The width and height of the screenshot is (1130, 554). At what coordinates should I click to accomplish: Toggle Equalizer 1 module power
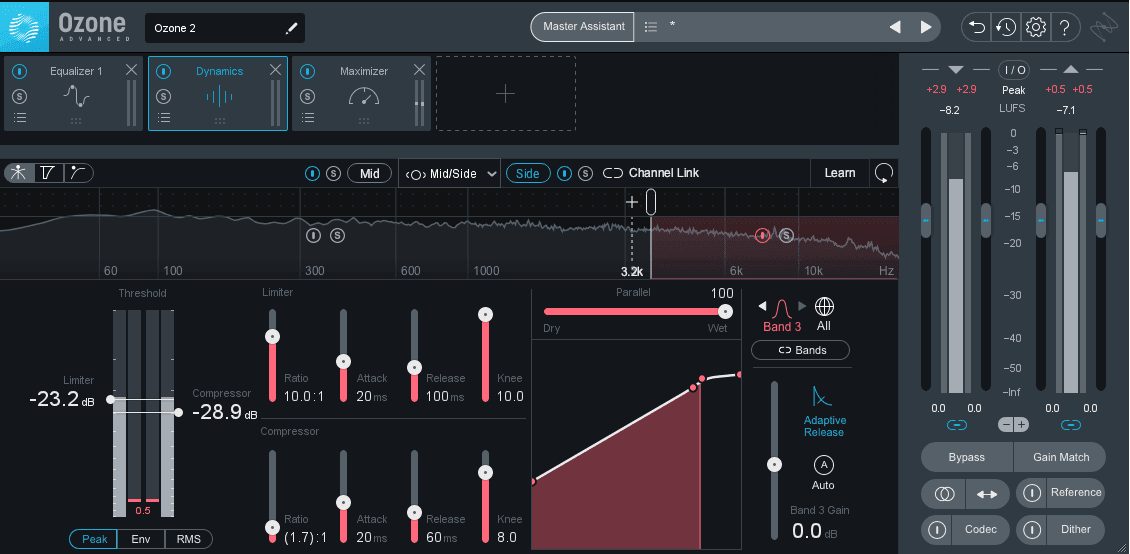coord(20,71)
